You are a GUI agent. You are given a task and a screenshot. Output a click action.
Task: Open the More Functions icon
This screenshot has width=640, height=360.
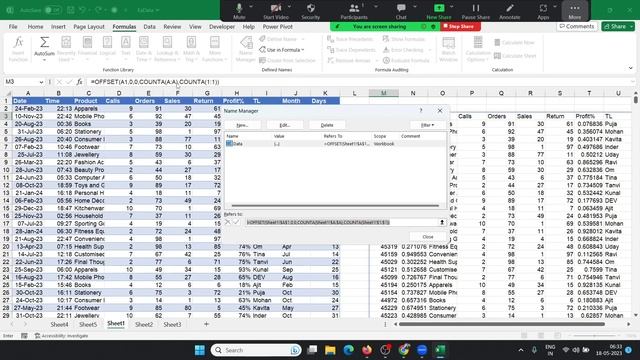point(215,42)
